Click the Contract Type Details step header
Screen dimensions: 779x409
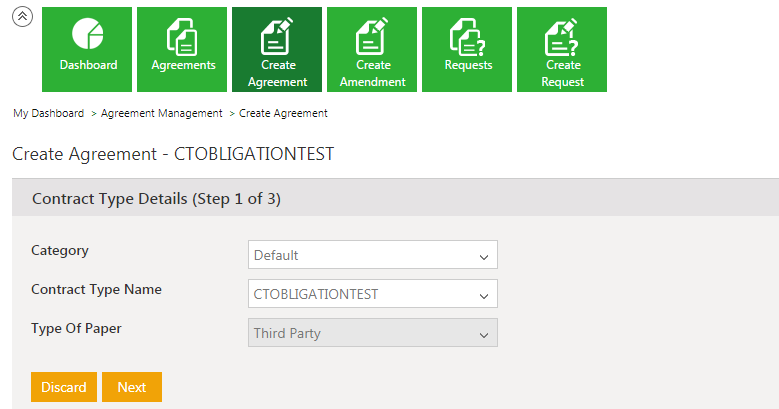pos(156,199)
